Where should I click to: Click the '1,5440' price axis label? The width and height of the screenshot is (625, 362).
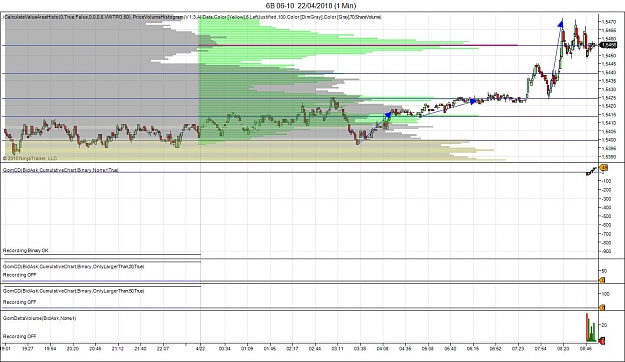pos(608,73)
